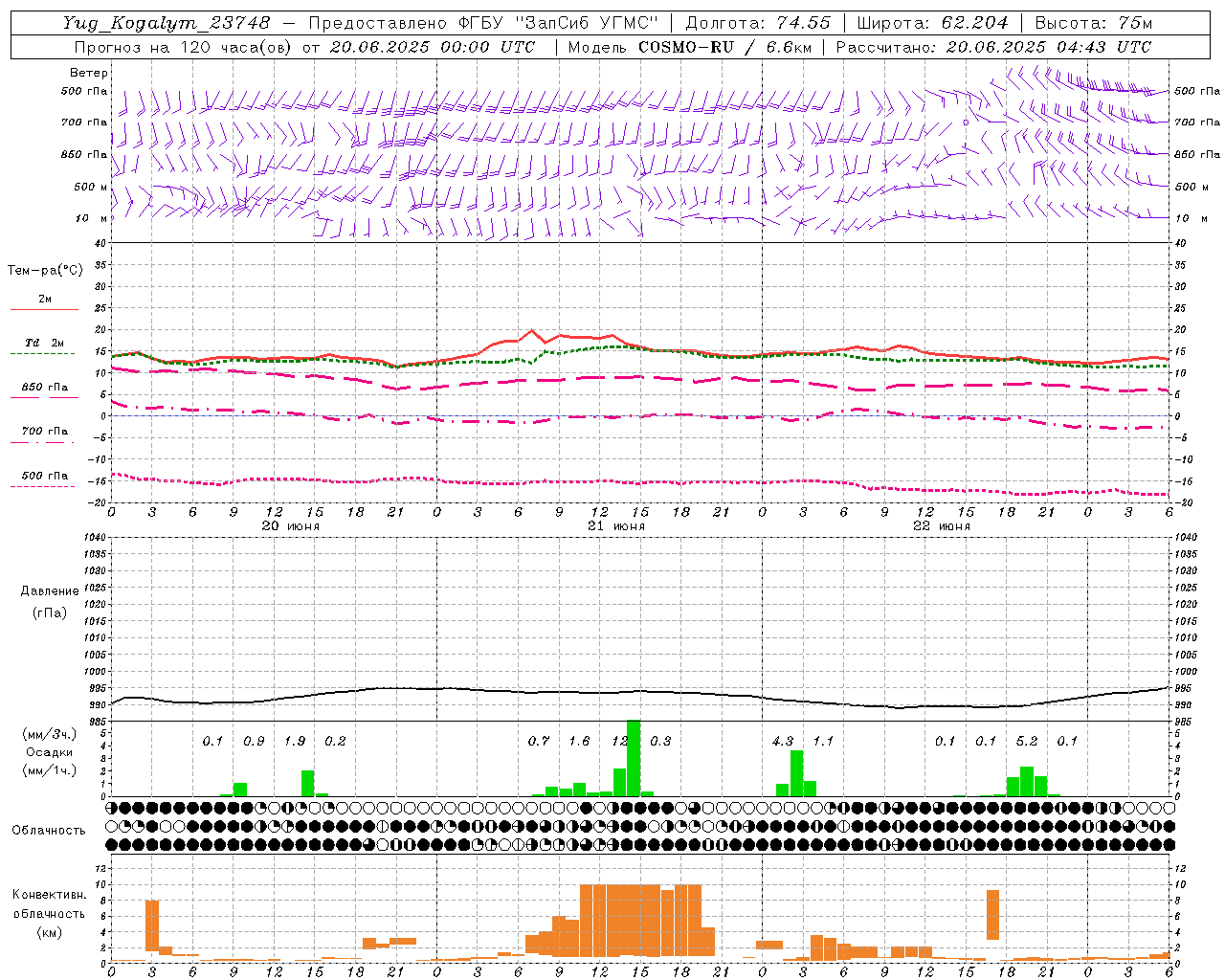Click the 500 м wind level label on left axis
This screenshot has height=980, width=1225.
click(91, 187)
